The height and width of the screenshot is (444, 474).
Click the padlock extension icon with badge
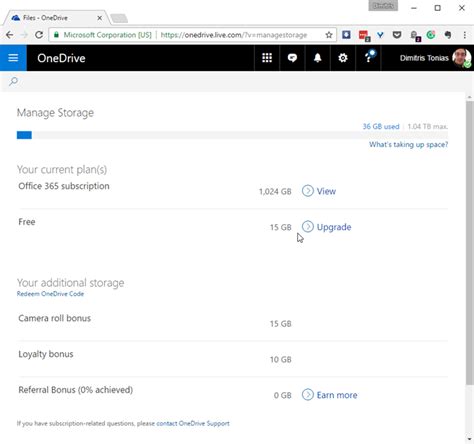point(415,36)
